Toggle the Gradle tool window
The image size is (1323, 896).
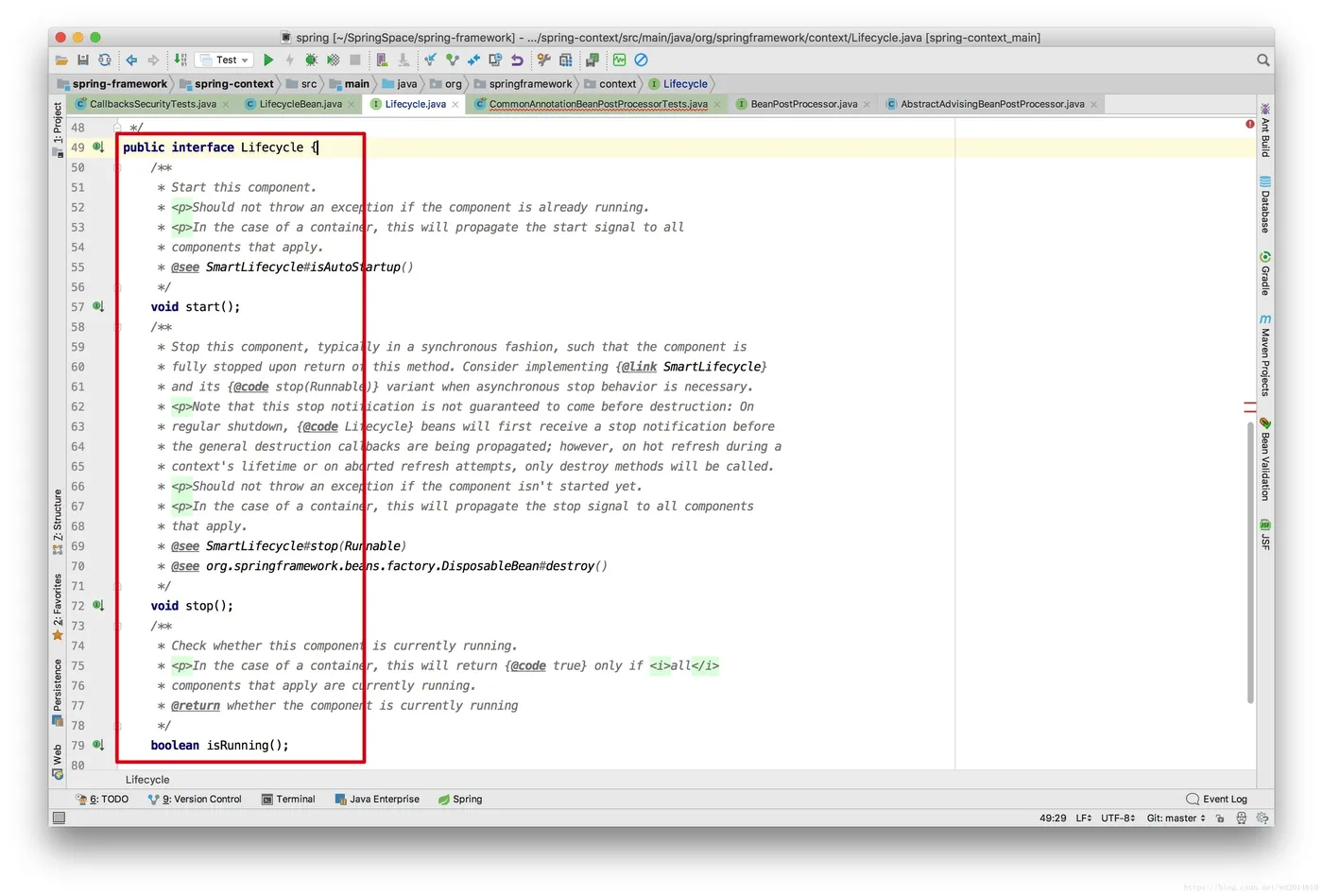click(x=1265, y=273)
